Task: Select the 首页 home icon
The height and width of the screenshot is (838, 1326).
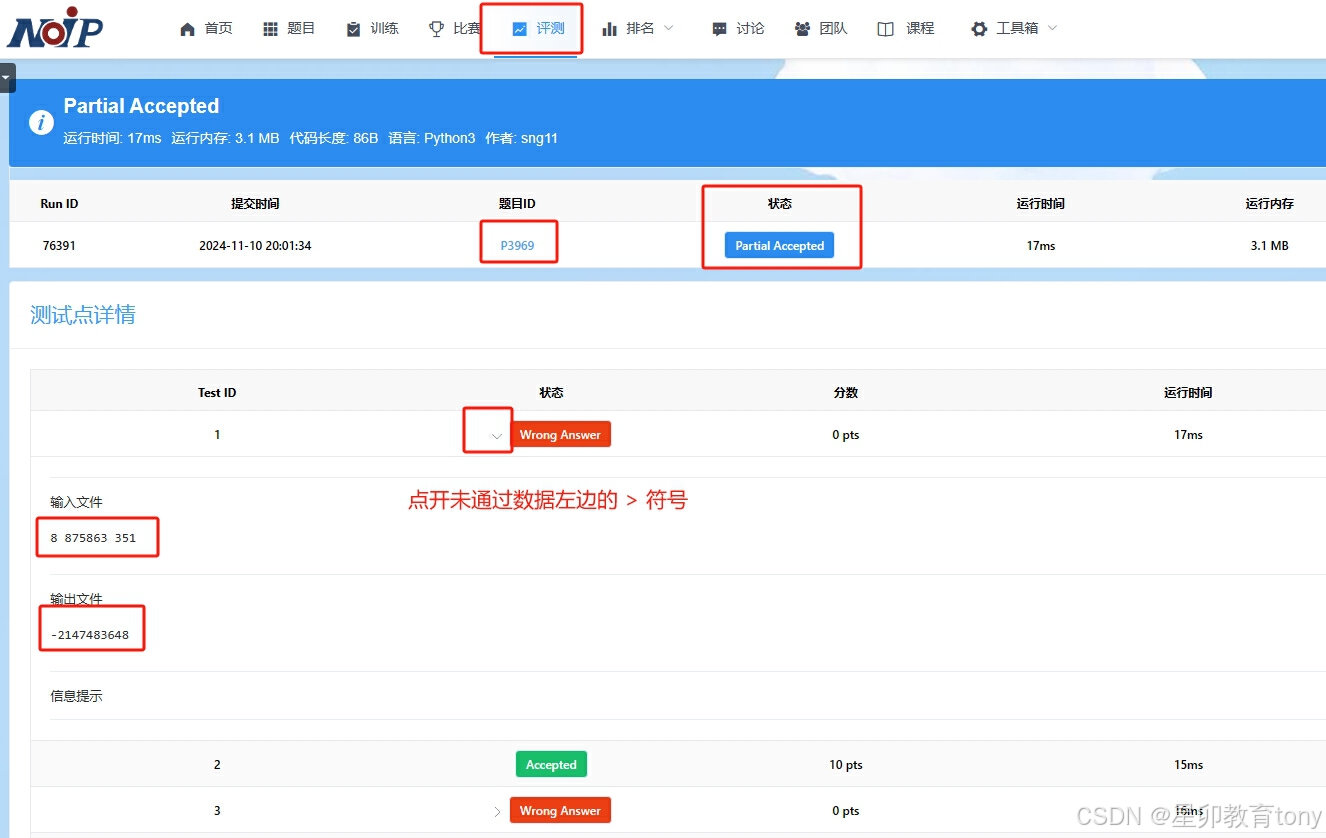Action: pos(187,28)
